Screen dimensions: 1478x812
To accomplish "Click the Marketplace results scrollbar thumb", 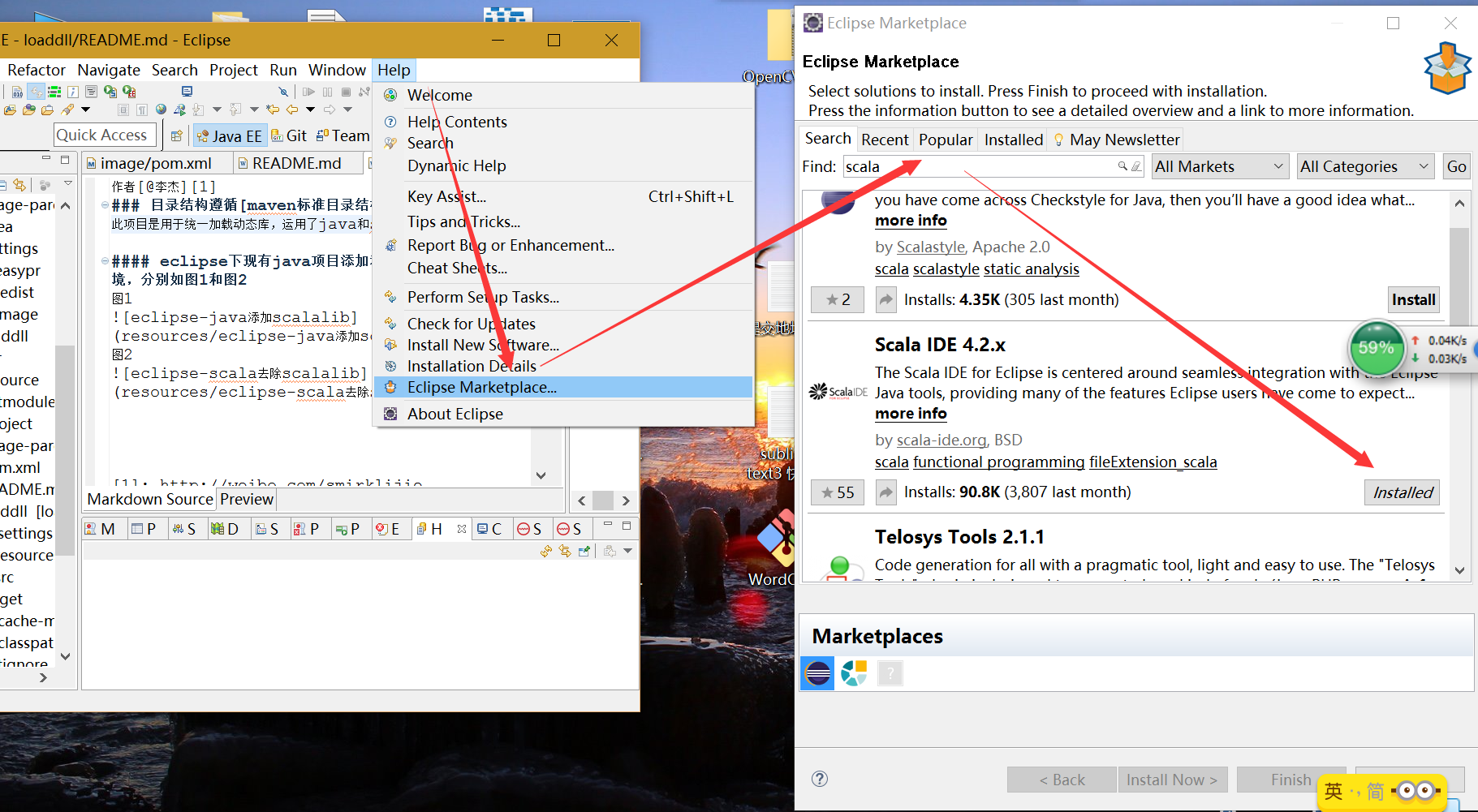I will coord(1459,276).
